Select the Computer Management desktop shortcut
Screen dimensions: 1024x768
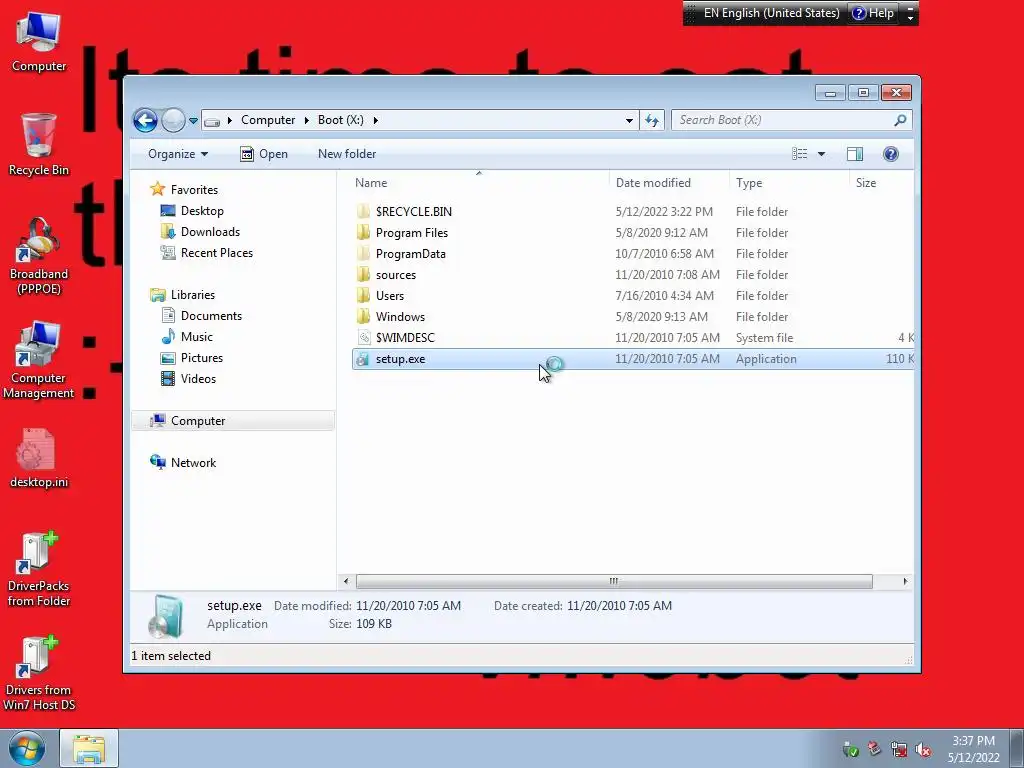coord(38,360)
